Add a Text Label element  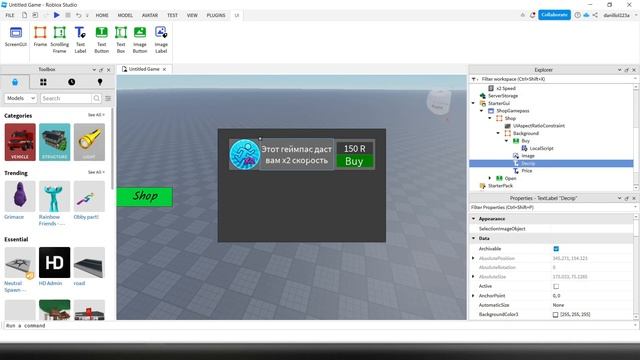point(80,40)
